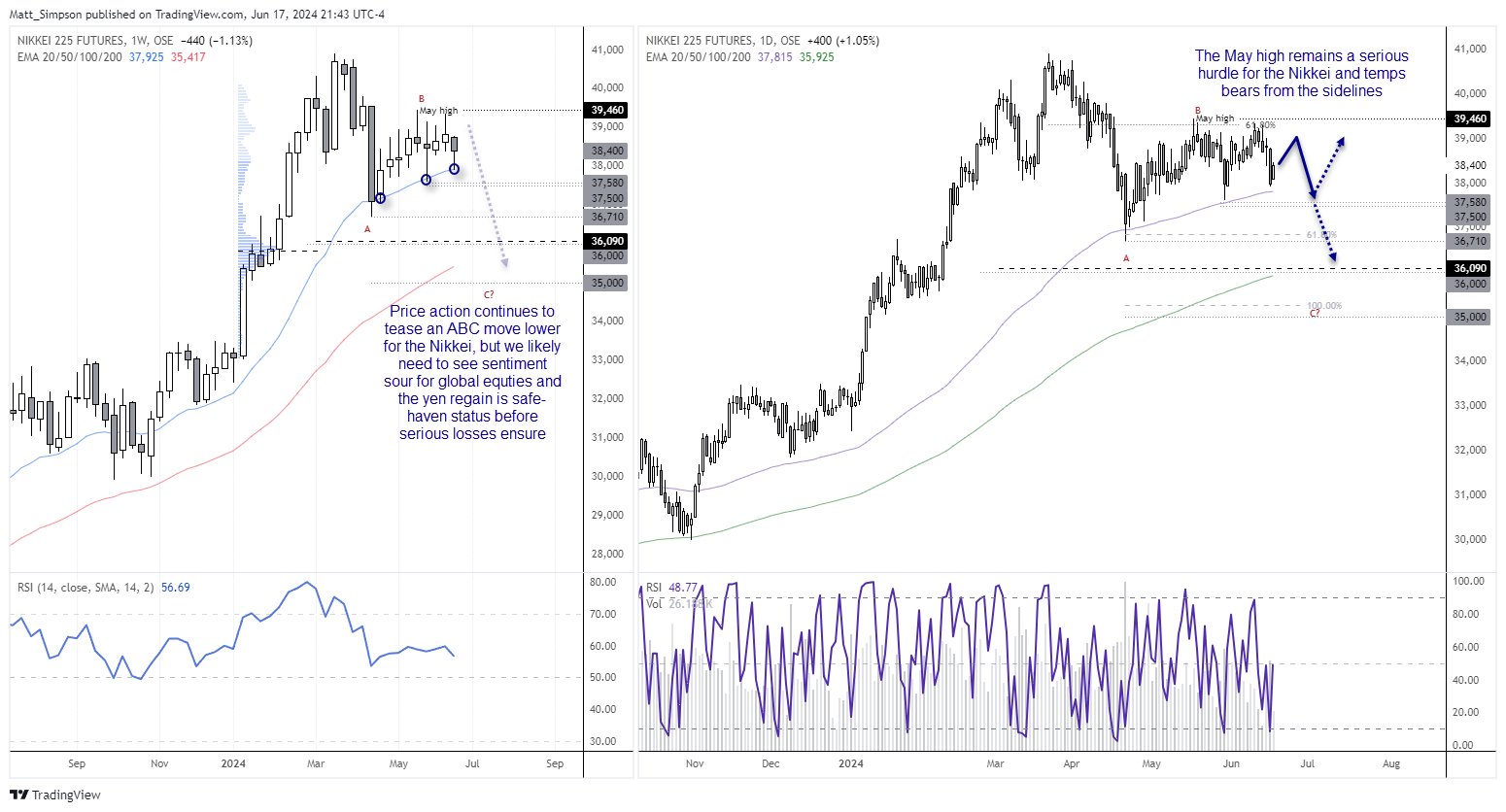
Task: Click 100.00 on the daily RSI axis
Action: tap(1468, 581)
